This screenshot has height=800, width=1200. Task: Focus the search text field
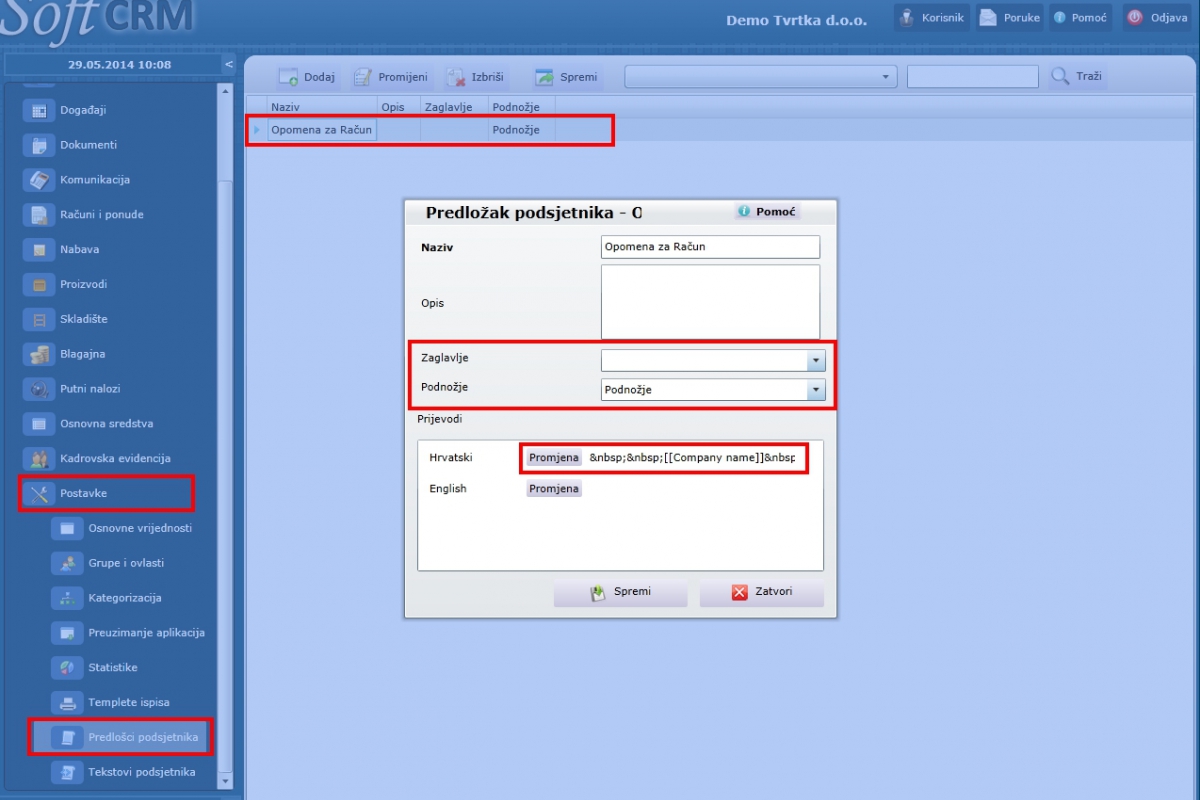coord(973,77)
